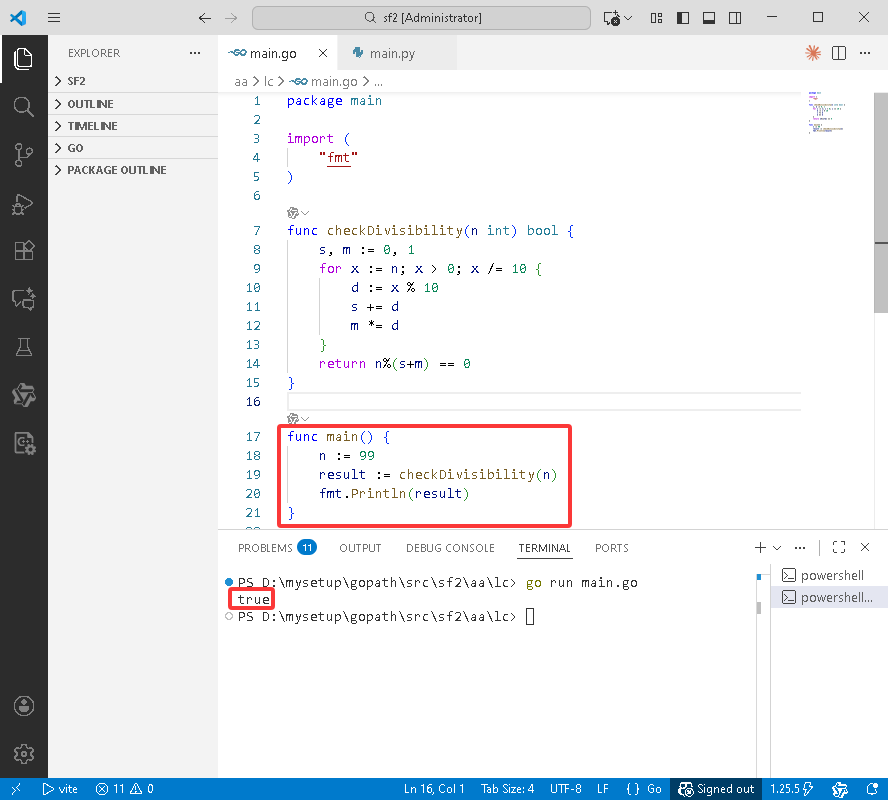Expand the TIMELINE section

click(133, 126)
